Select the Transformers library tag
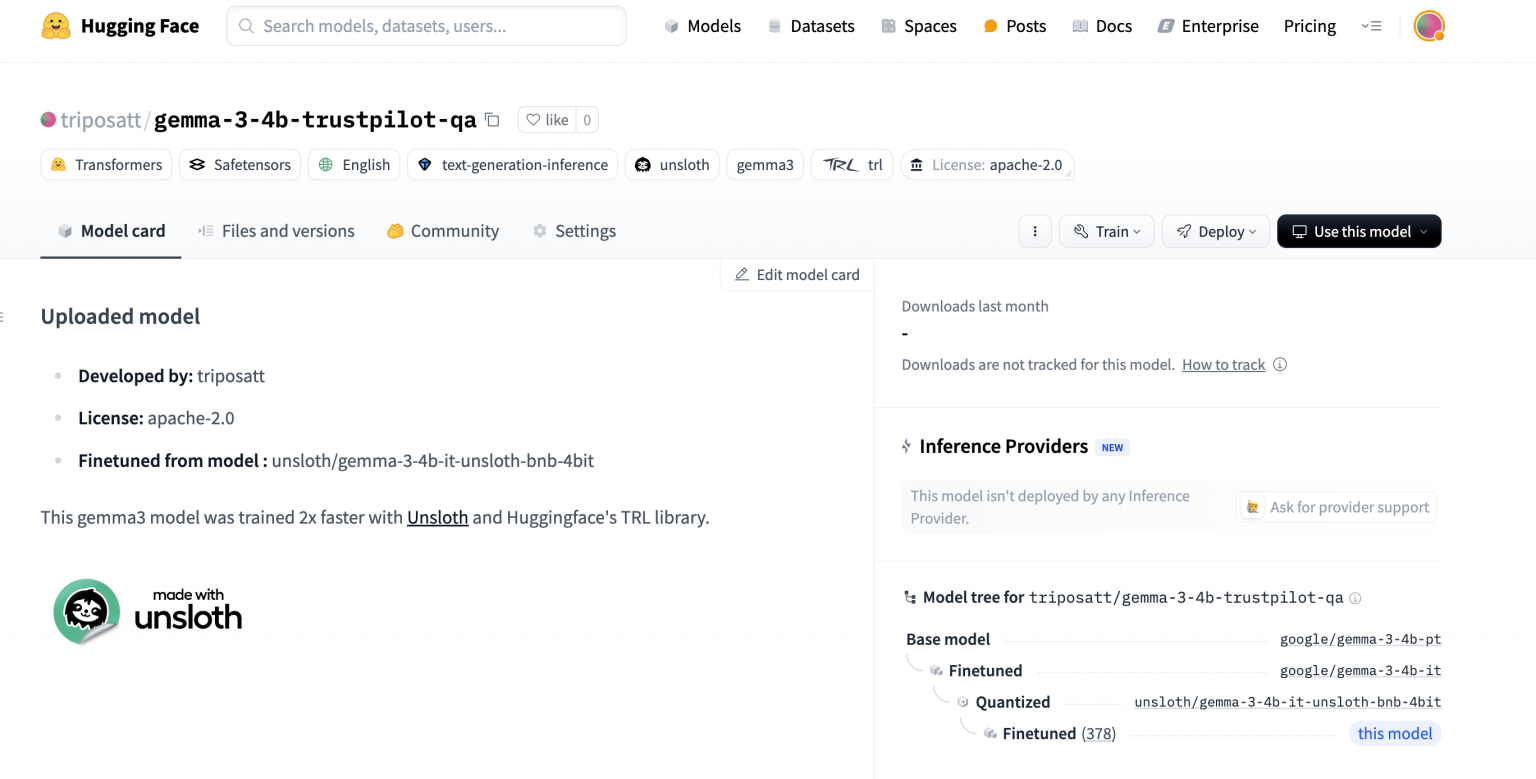 point(106,164)
